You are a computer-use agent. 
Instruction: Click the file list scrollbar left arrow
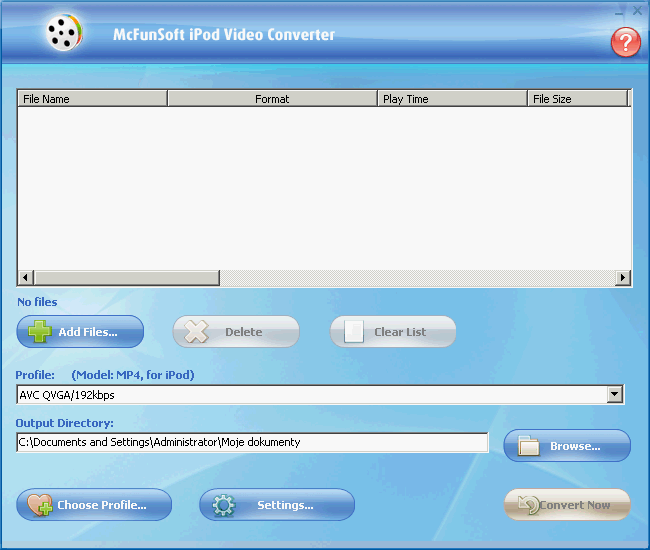26,277
